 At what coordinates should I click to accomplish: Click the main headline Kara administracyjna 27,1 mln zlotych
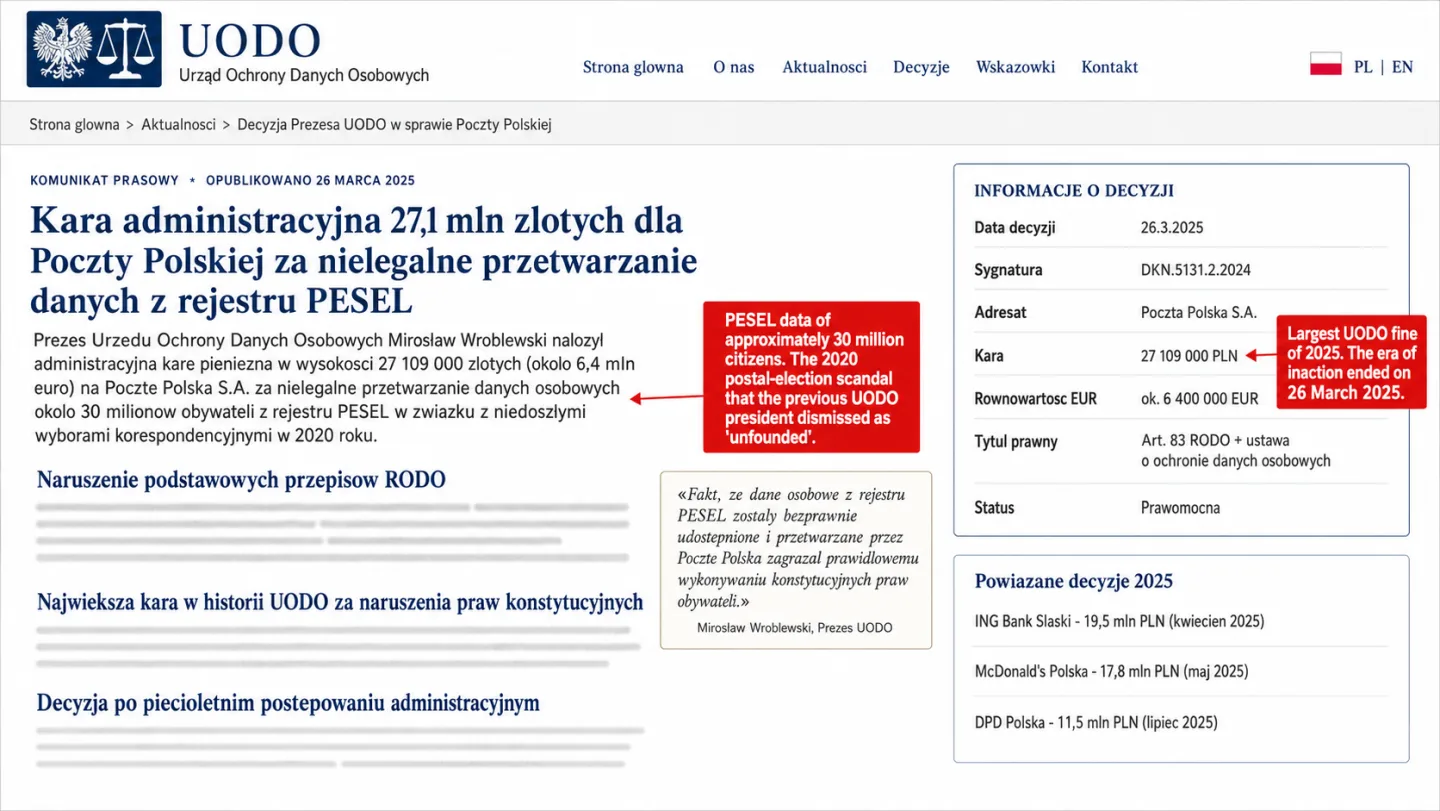tap(364, 260)
